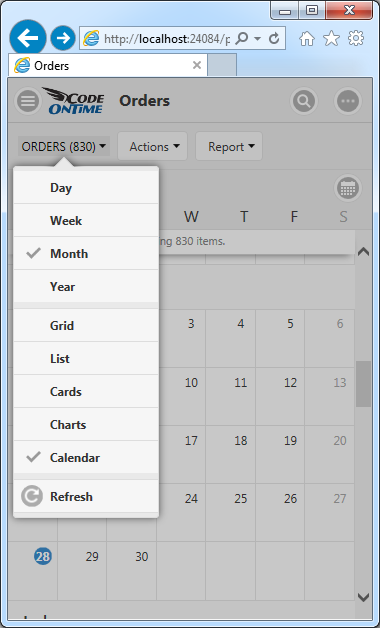The image size is (380, 628).
Task: Open browser Home icon
Action: [x=307, y=38]
